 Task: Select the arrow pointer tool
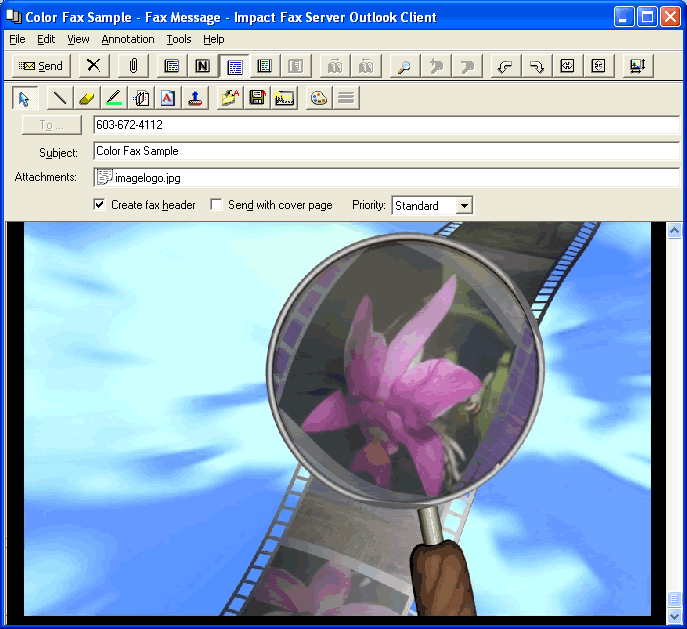pyautogui.click(x=25, y=98)
